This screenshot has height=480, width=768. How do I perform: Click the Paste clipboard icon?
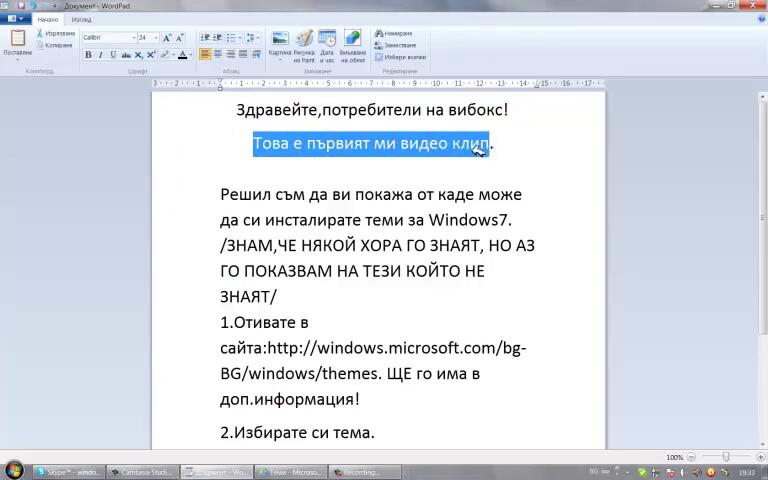pyautogui.click(x=18, y=39)
